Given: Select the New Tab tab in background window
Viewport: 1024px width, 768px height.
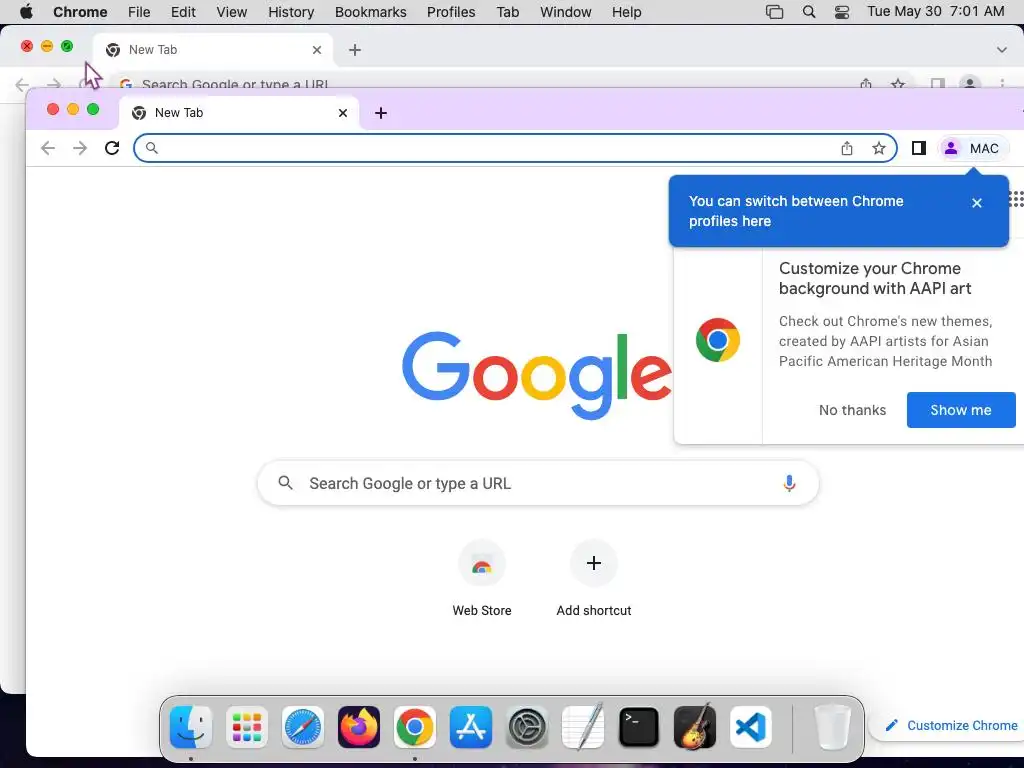Looking at the screenshot, I should pos(213,50).
